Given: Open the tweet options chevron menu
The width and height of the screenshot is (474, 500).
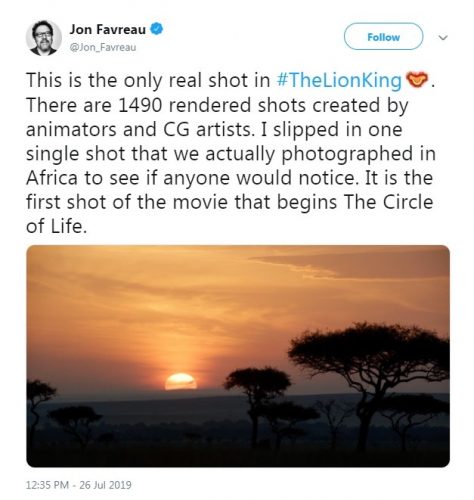Looking at the screenshot, I should [x=443, y=38].
